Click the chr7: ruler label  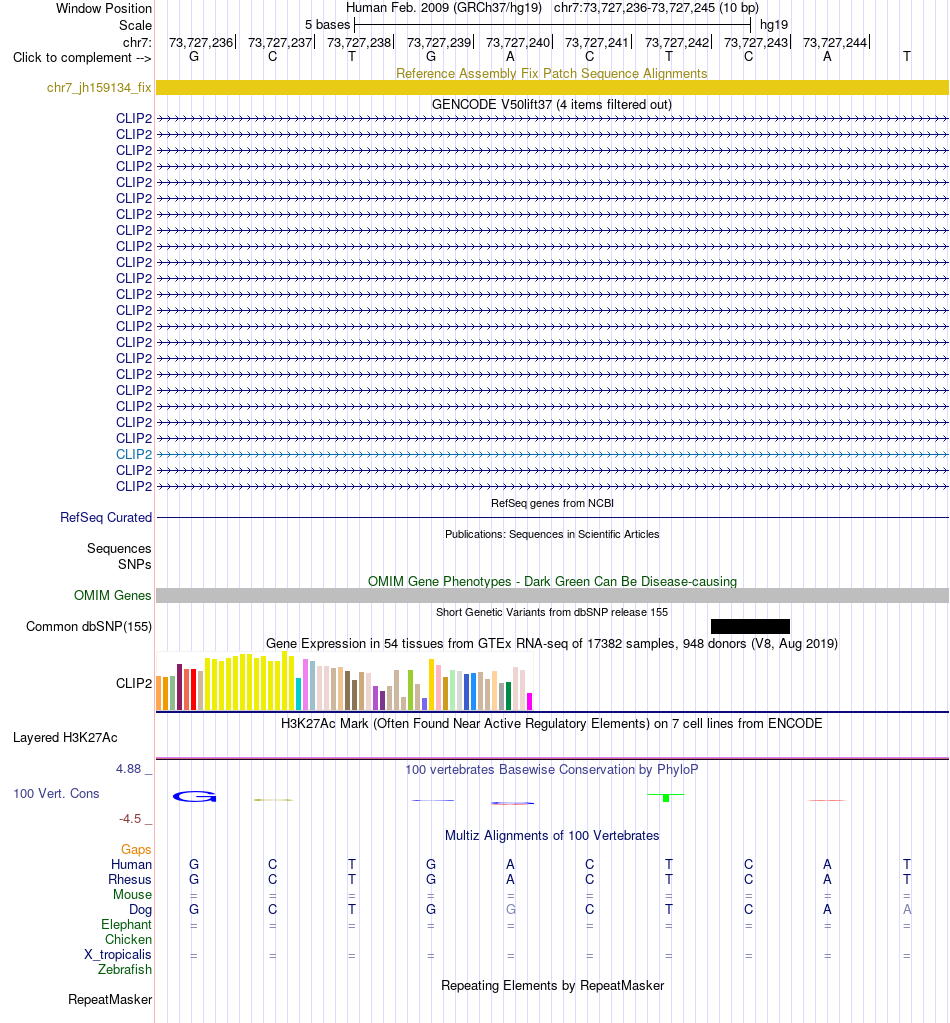137,42
